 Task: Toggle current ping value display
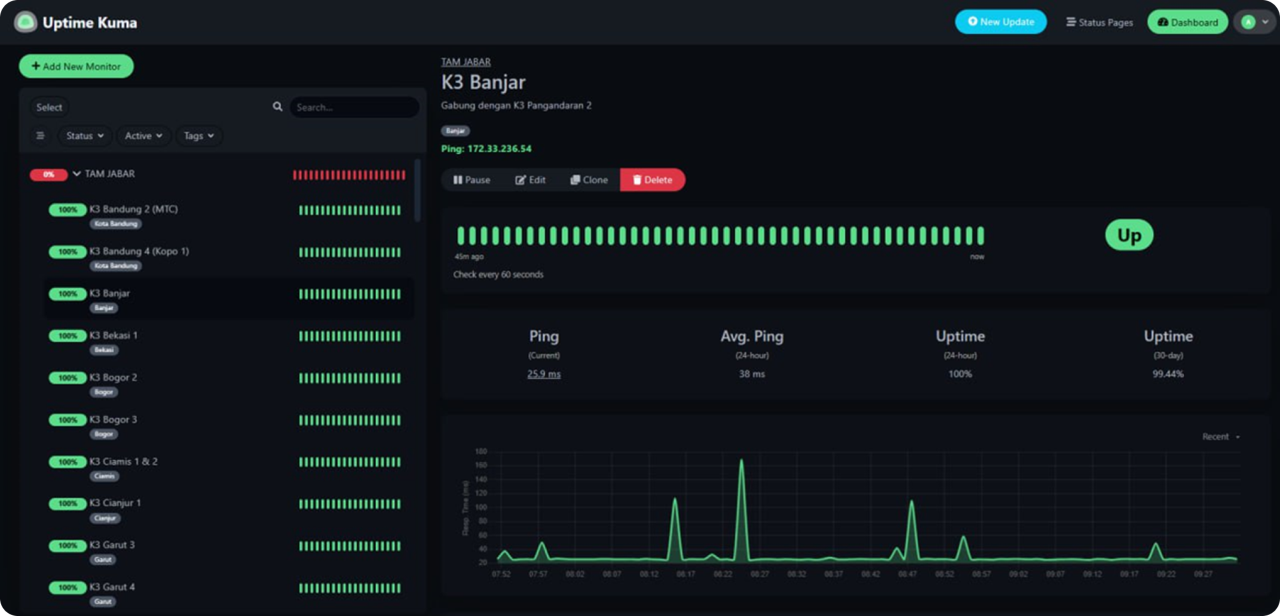[544, 374]
